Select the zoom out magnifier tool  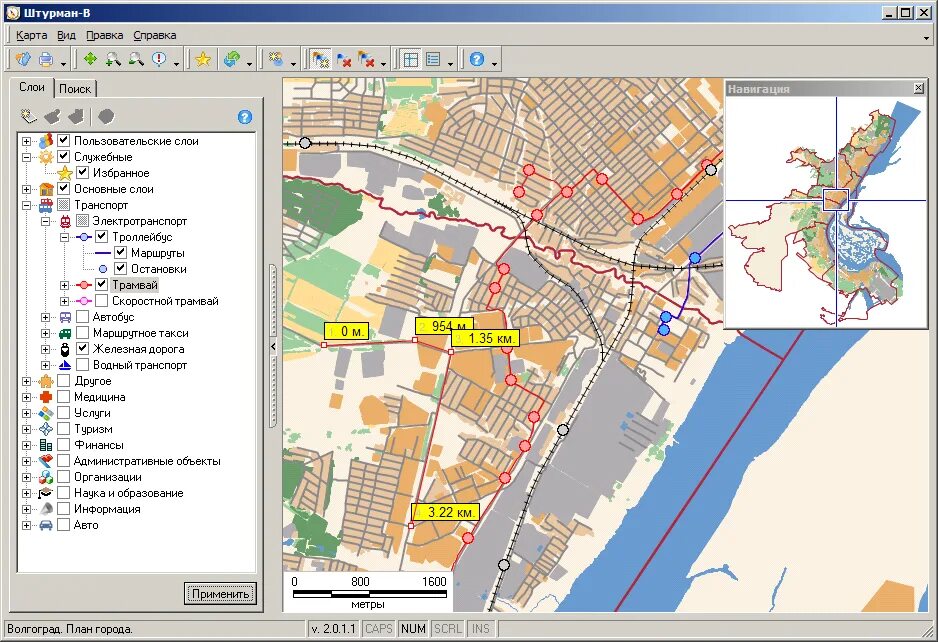pos(136,59)
